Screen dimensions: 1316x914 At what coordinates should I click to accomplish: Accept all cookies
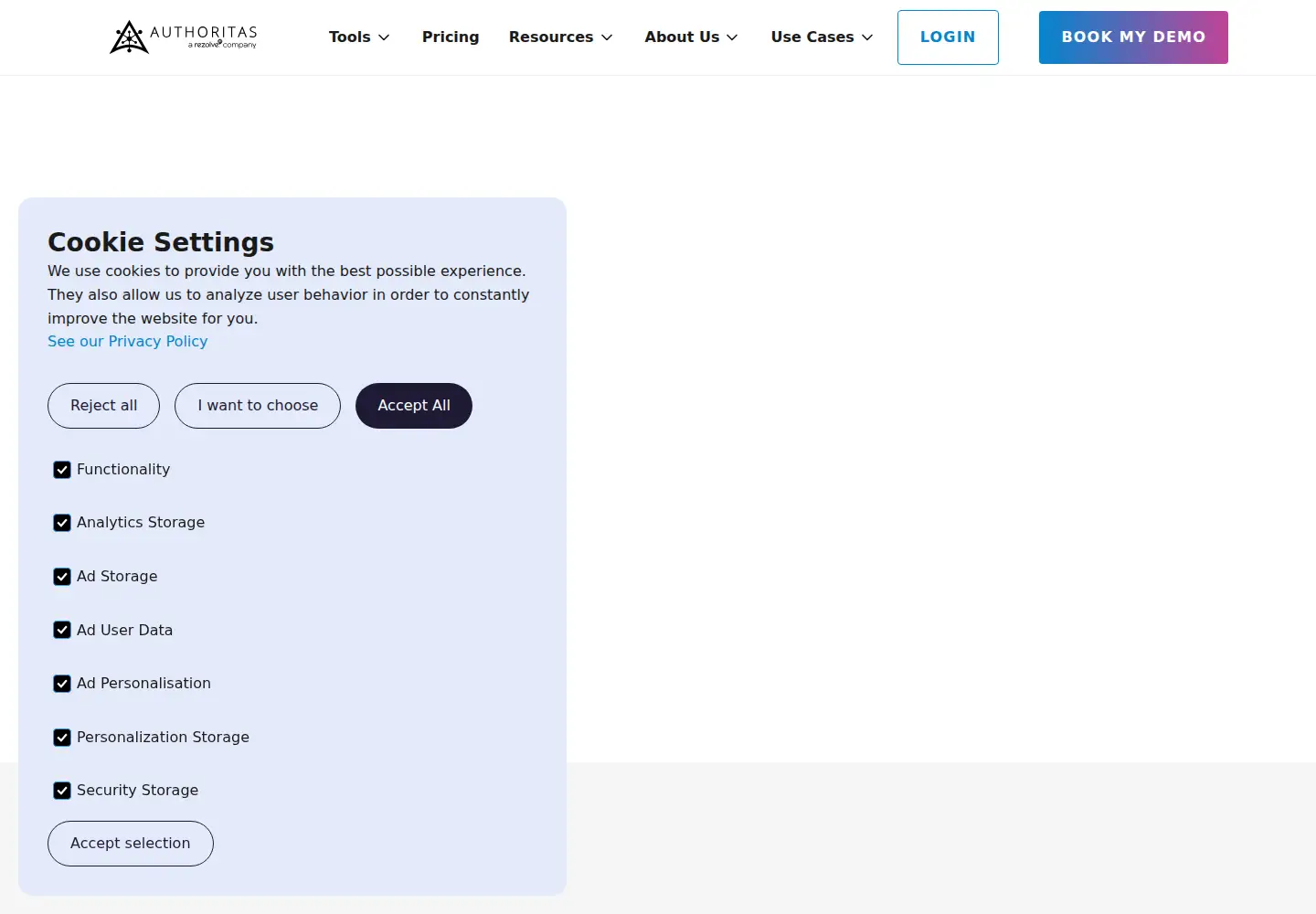(x=414, y=406)
